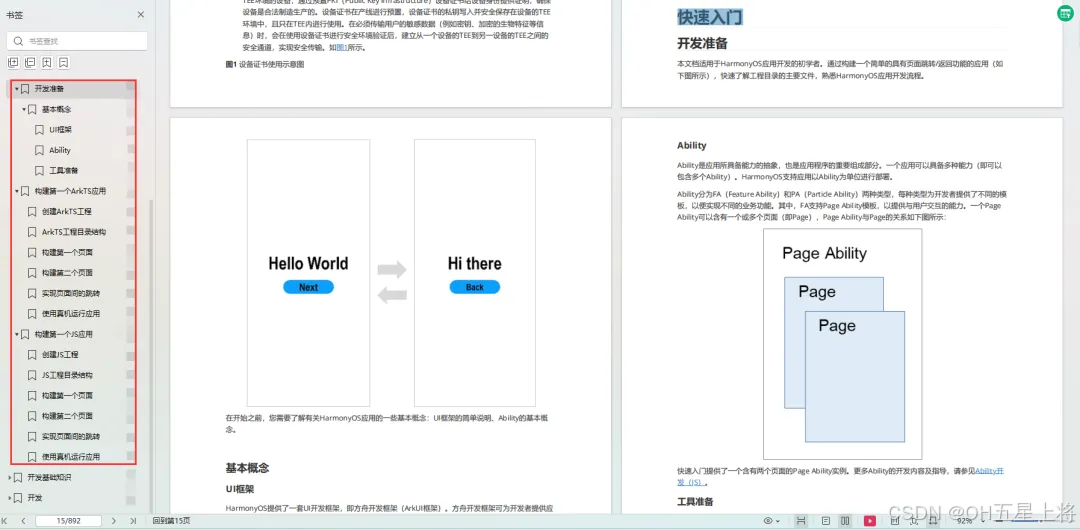Screen dimensions: 1080x530
Task: Click the fourth bookmark toolbar icon with minus
Action: coord(63,63)
